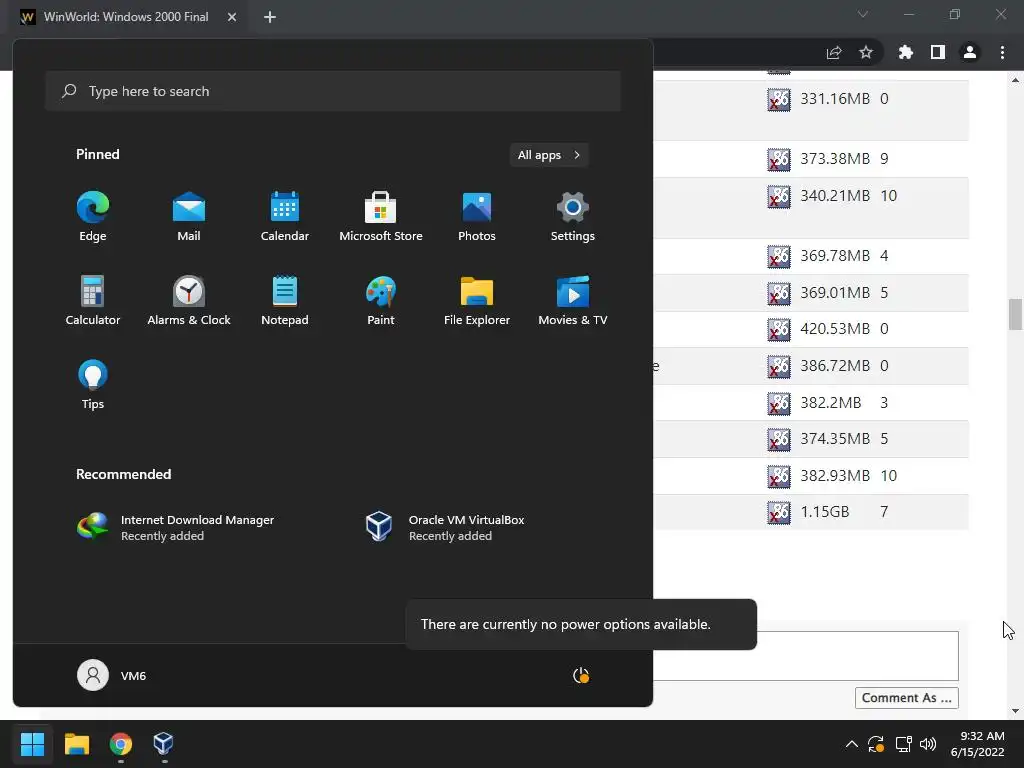This screenshot has width=1024, height=768.
Task: Open Edge from pinned apps
Action: pos(93,217)
